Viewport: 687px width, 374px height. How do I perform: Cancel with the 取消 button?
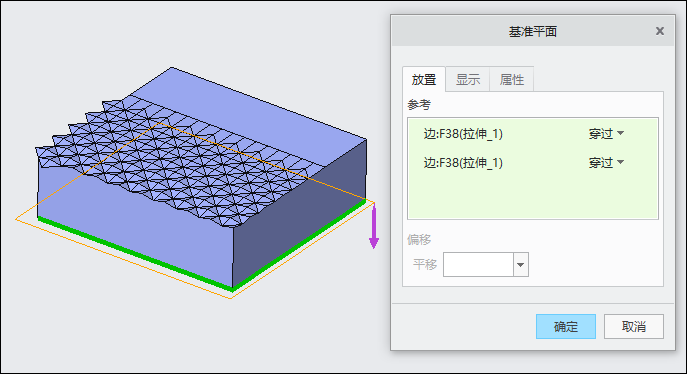click(x=634, y=326)
